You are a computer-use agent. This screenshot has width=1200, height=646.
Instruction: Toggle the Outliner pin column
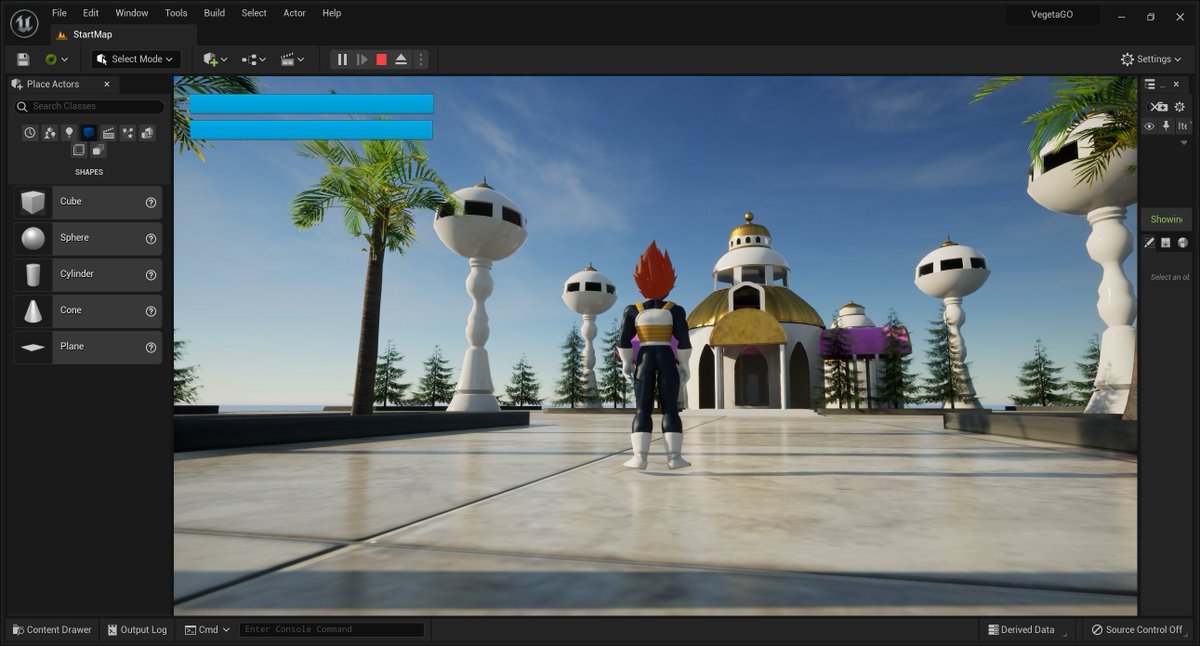pos(1167,126)
